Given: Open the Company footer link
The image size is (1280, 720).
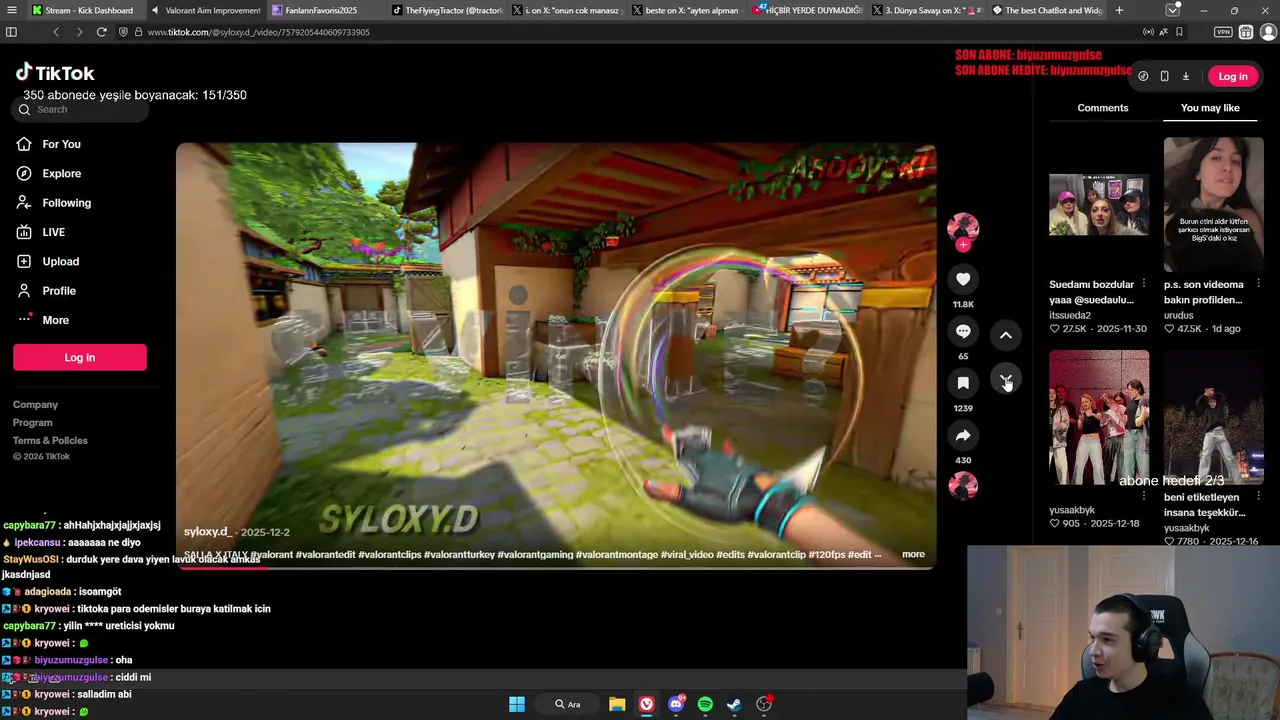Looking at the screenshot, I should click(x=35, y=405).
